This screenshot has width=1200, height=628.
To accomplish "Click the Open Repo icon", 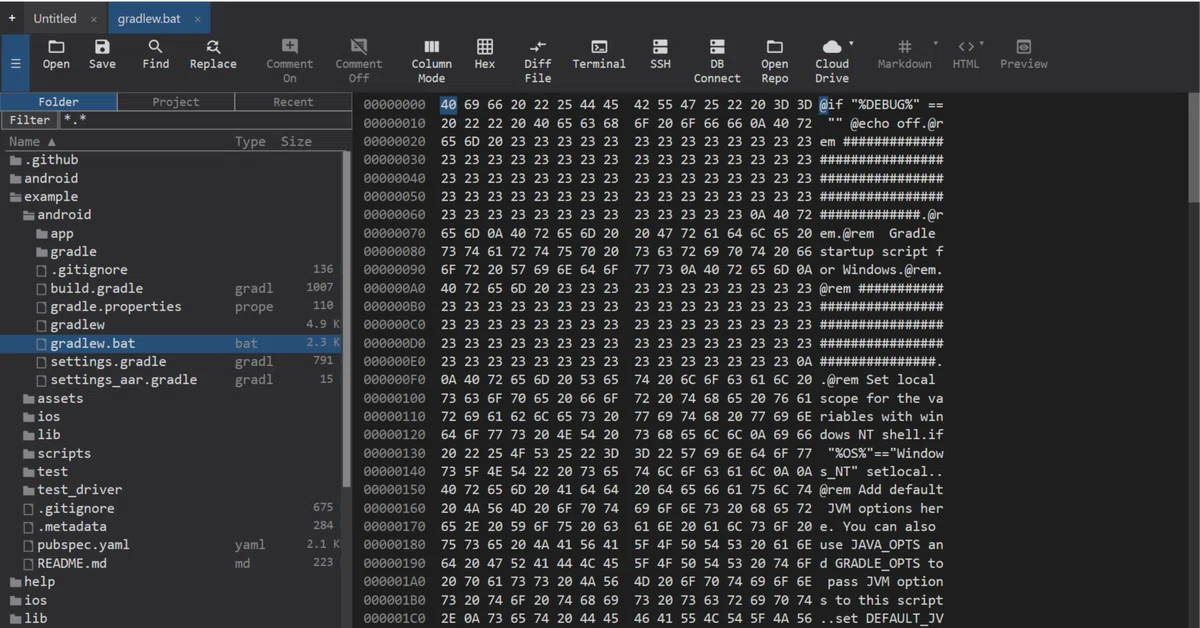I will [x=774, y=61].
